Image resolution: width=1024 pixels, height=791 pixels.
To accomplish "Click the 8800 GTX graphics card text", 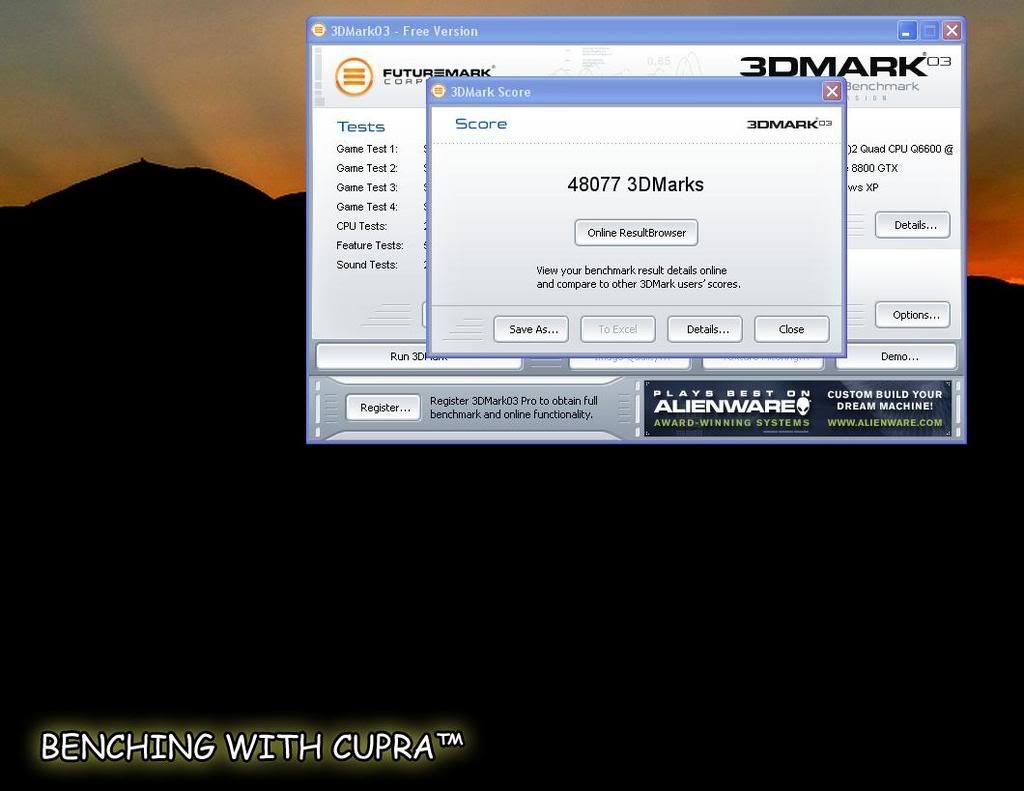I will 870,168.
